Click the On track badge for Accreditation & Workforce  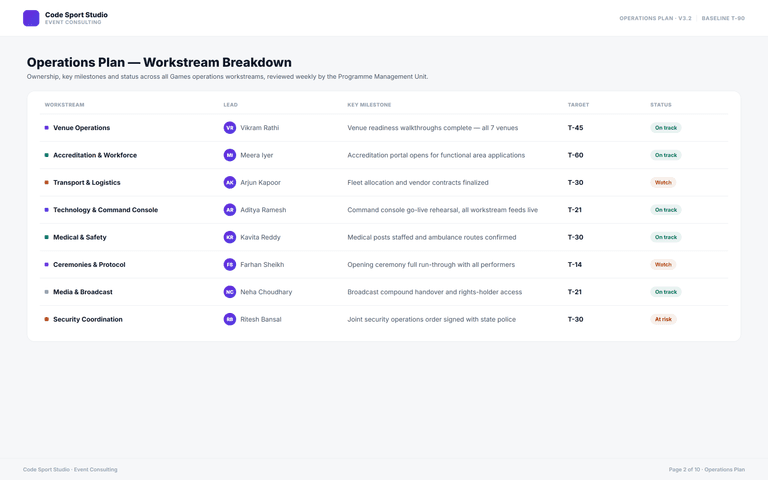point(666,155)
